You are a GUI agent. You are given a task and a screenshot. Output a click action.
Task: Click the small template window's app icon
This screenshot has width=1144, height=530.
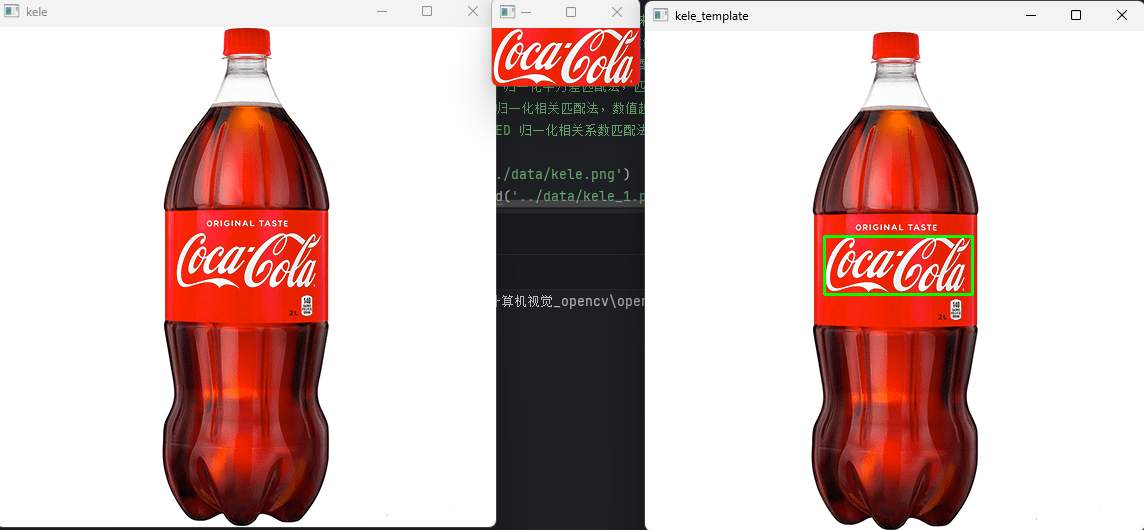[509, 12]
